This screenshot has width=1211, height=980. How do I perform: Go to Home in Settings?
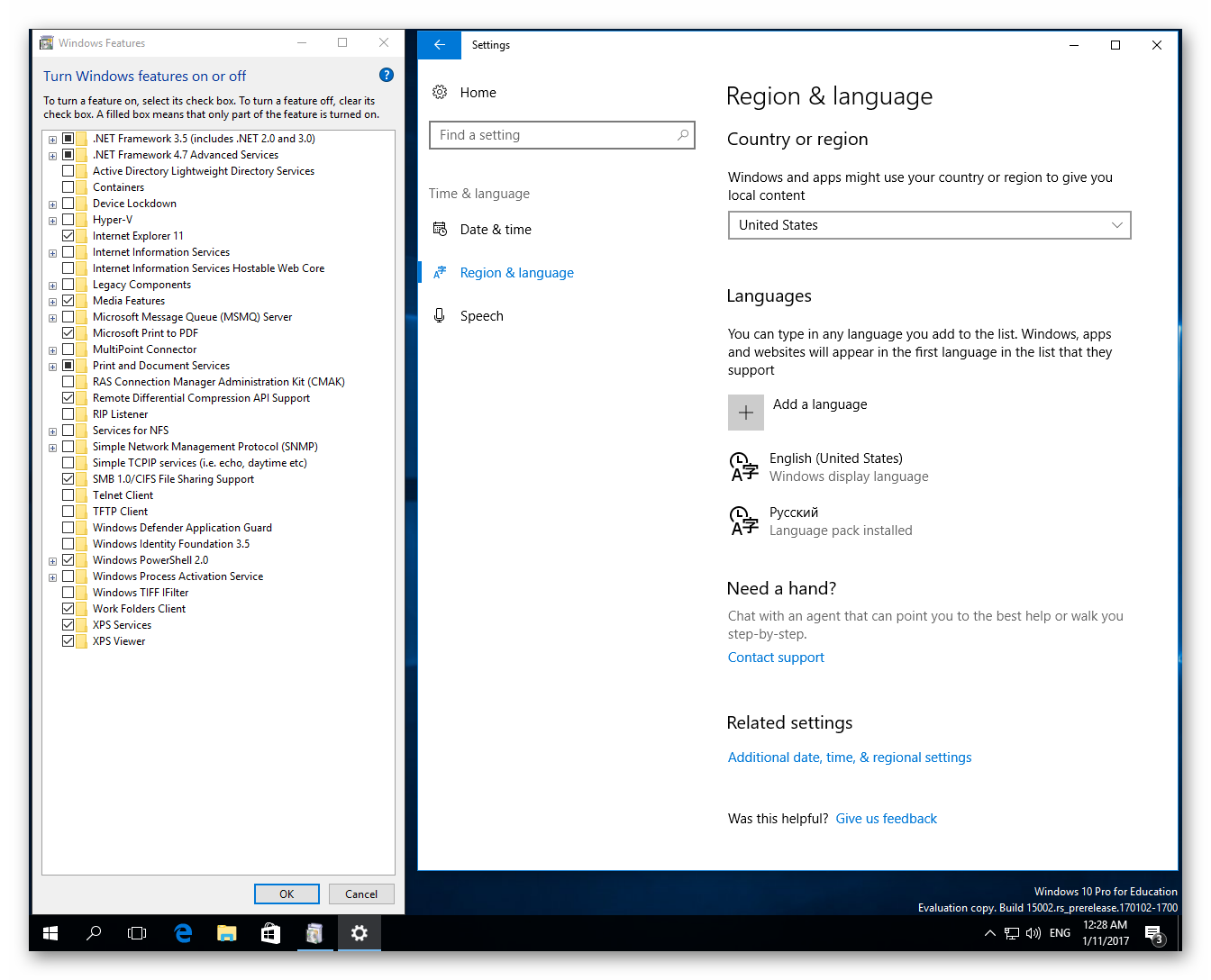click(478, 92)
